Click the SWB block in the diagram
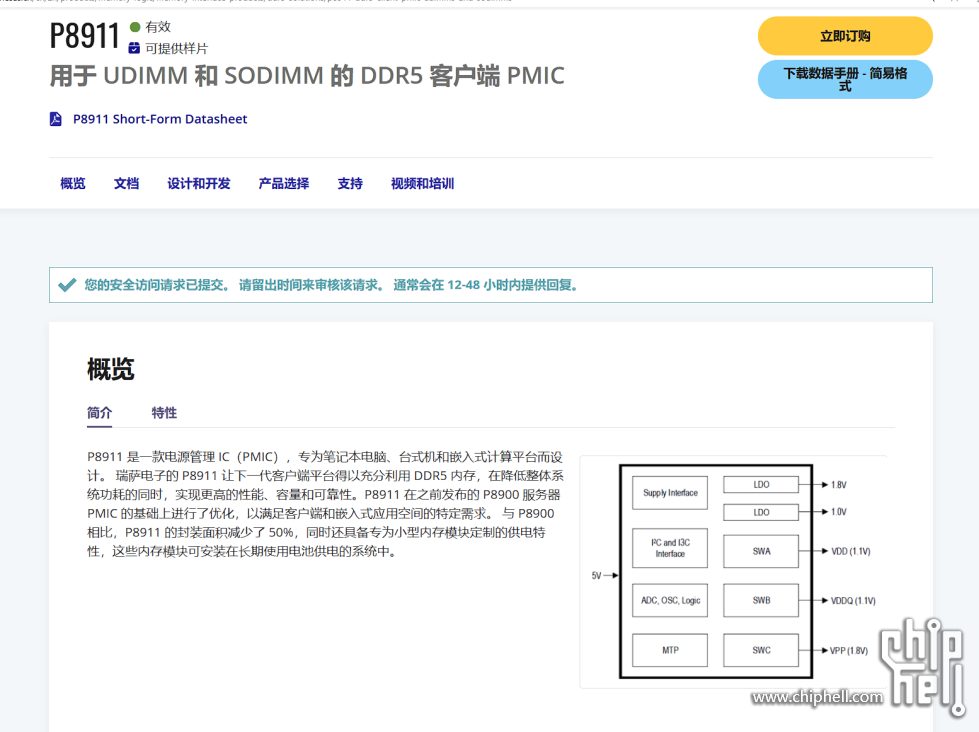The height and width of the screenshot is (732, 979). point(761,600)
